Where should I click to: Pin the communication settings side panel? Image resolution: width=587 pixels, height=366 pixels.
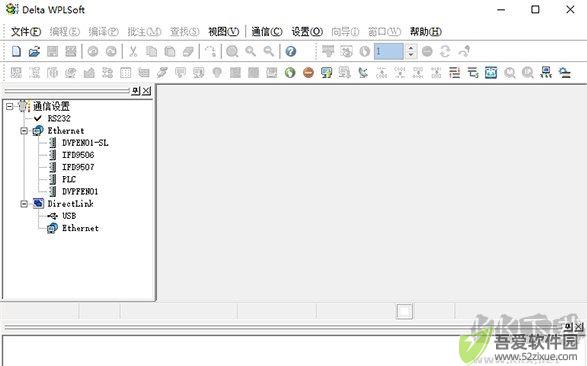136,91
